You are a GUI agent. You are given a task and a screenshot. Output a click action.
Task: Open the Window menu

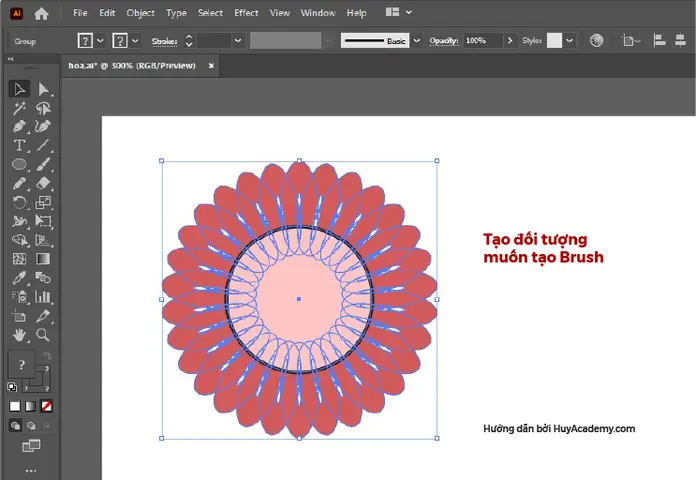[x=318, y=13]
